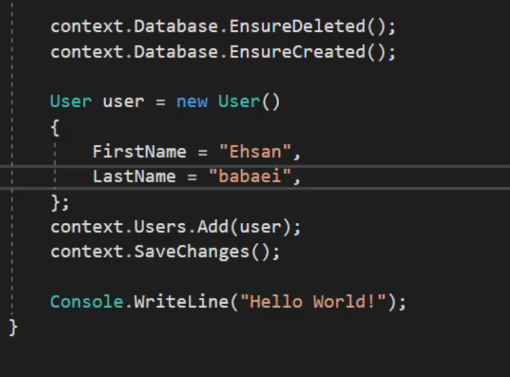Click Database in the EnsureCreated line
The height and width of the screenshot is (377, 510).
point(176,52)
